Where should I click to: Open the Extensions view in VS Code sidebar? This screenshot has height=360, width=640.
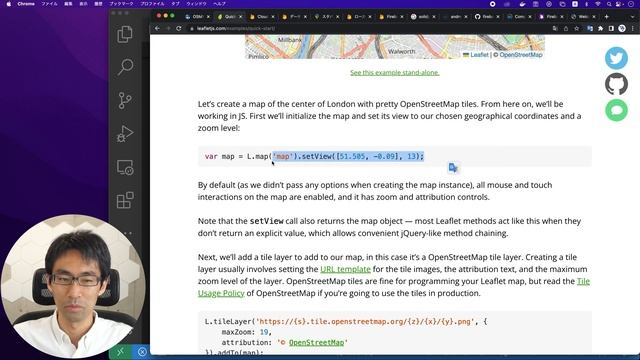[x=125, y=200]
